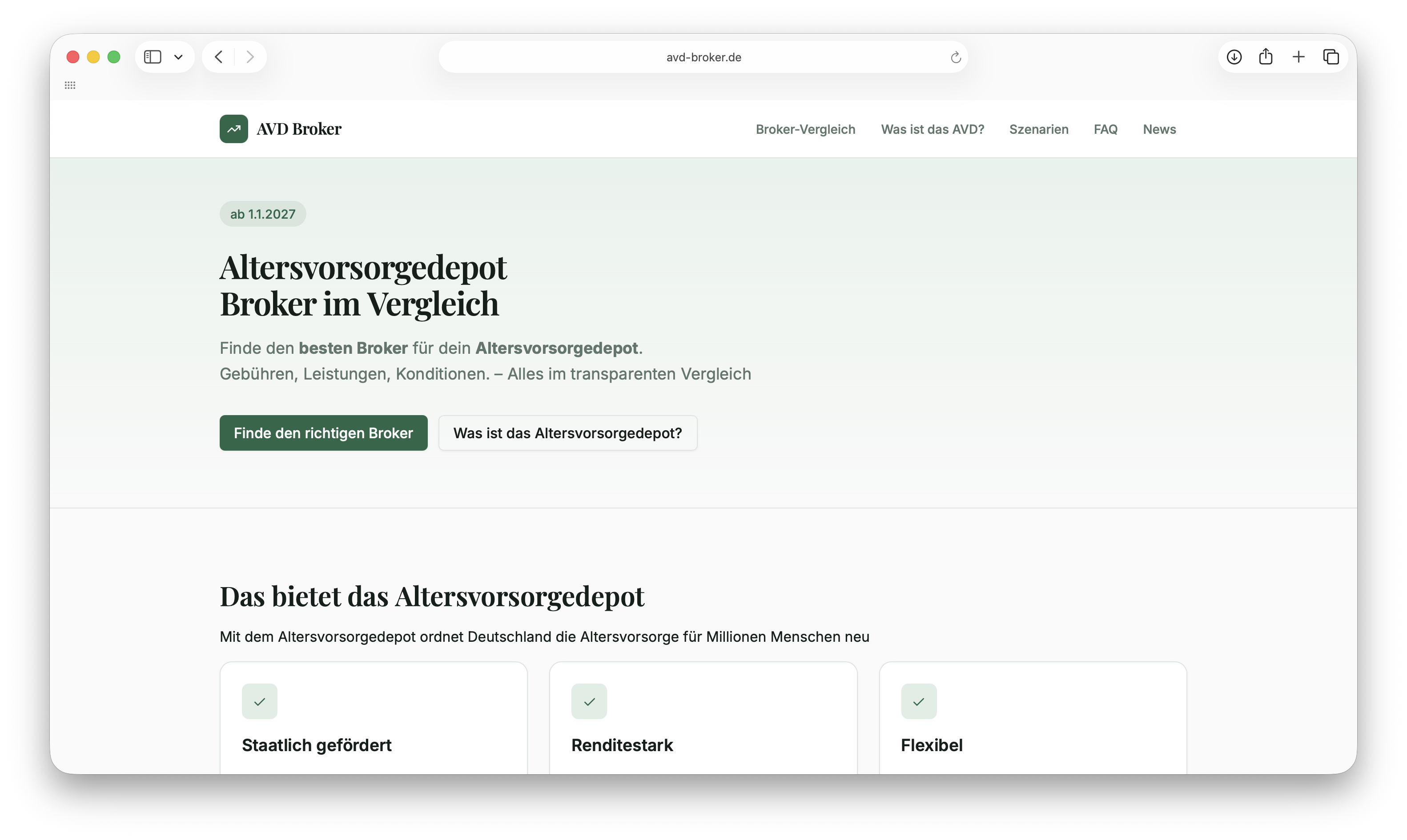Screen dimensions: 1407x840
Task: Close the Safari window with red button
Action: (x=72, y=57)
